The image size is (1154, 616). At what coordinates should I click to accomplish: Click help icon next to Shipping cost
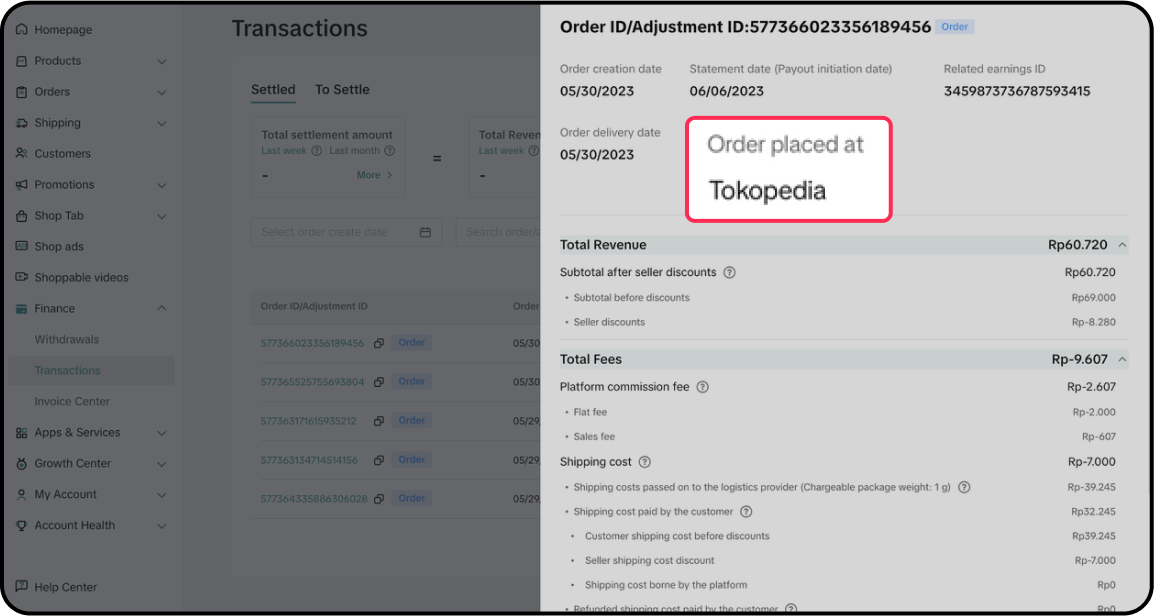point(644,462)
